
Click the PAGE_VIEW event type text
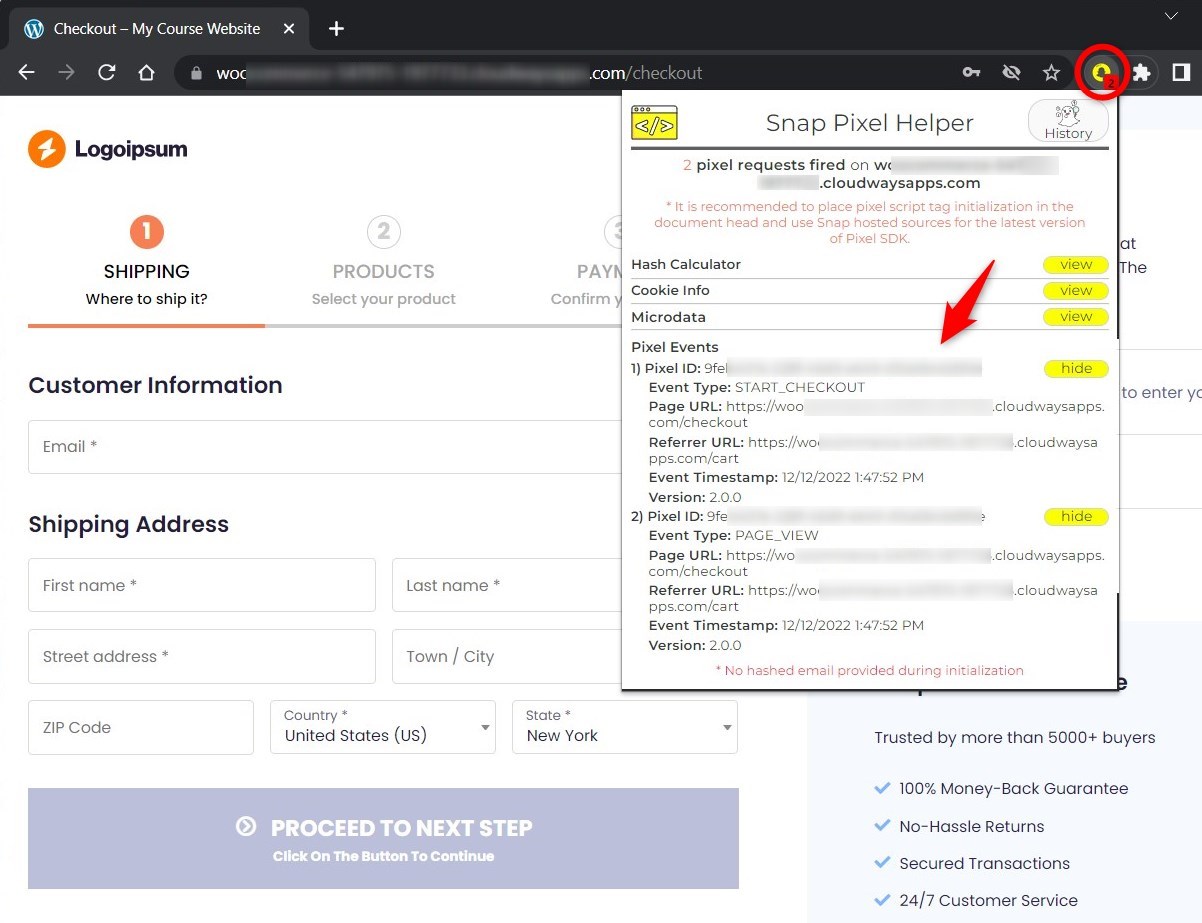tap(777, 535)
